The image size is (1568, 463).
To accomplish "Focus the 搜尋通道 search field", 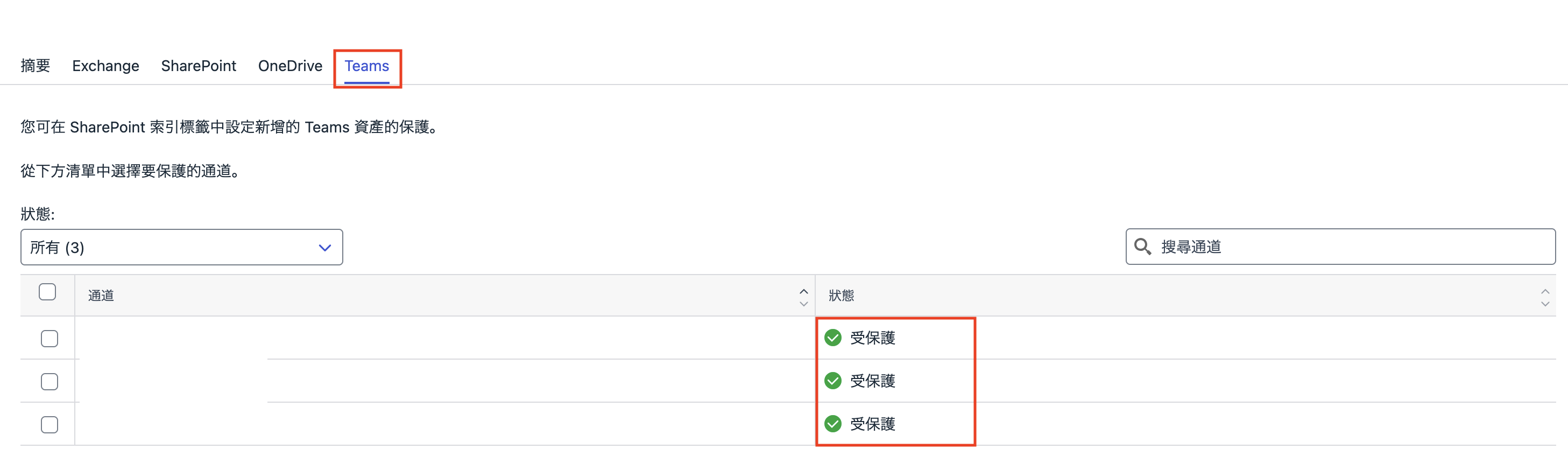I will point(1340,247).
